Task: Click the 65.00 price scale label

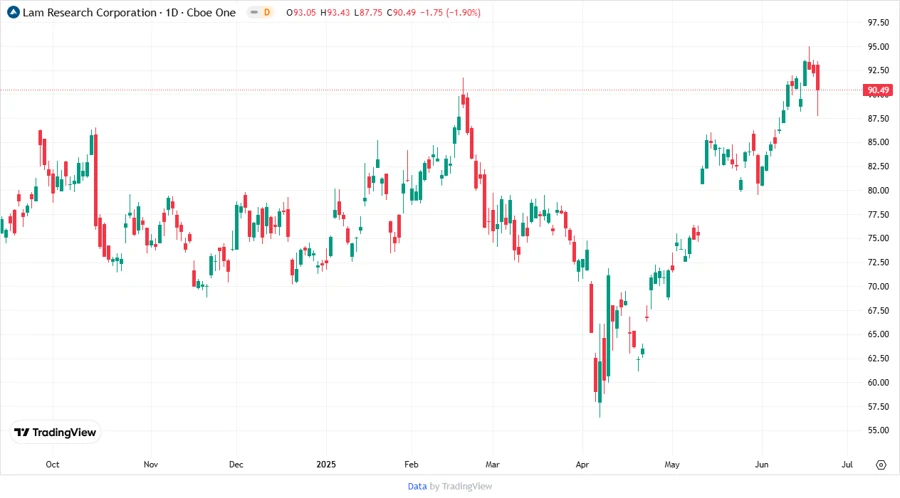Action: (878, 334)
